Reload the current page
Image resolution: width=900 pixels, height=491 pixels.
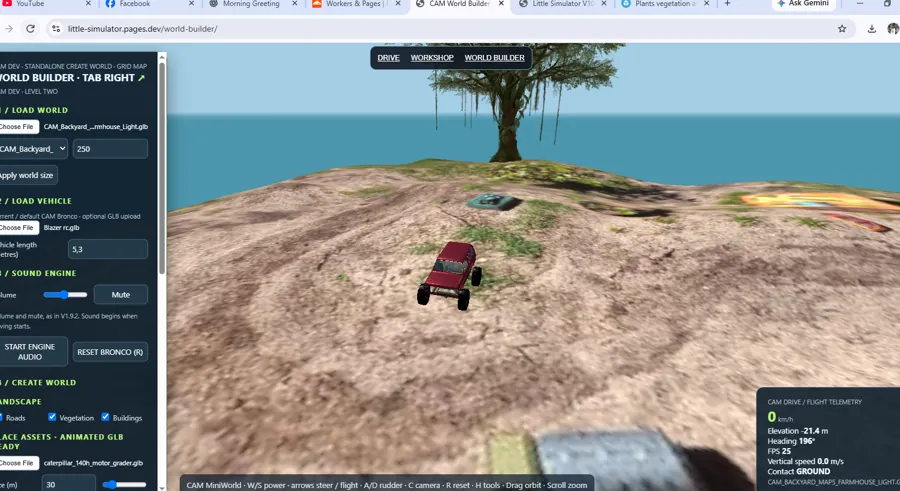(x=30, y=29)
